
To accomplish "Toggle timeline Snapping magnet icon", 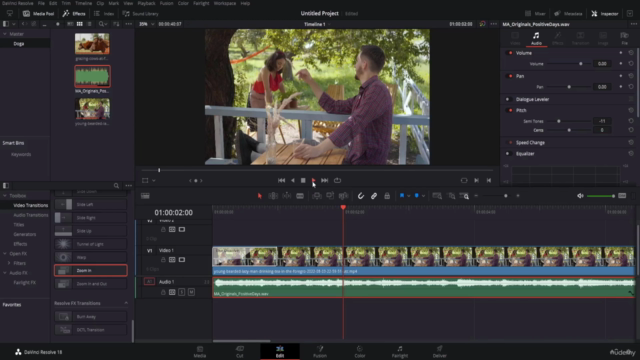I will [x=361, y=196].
